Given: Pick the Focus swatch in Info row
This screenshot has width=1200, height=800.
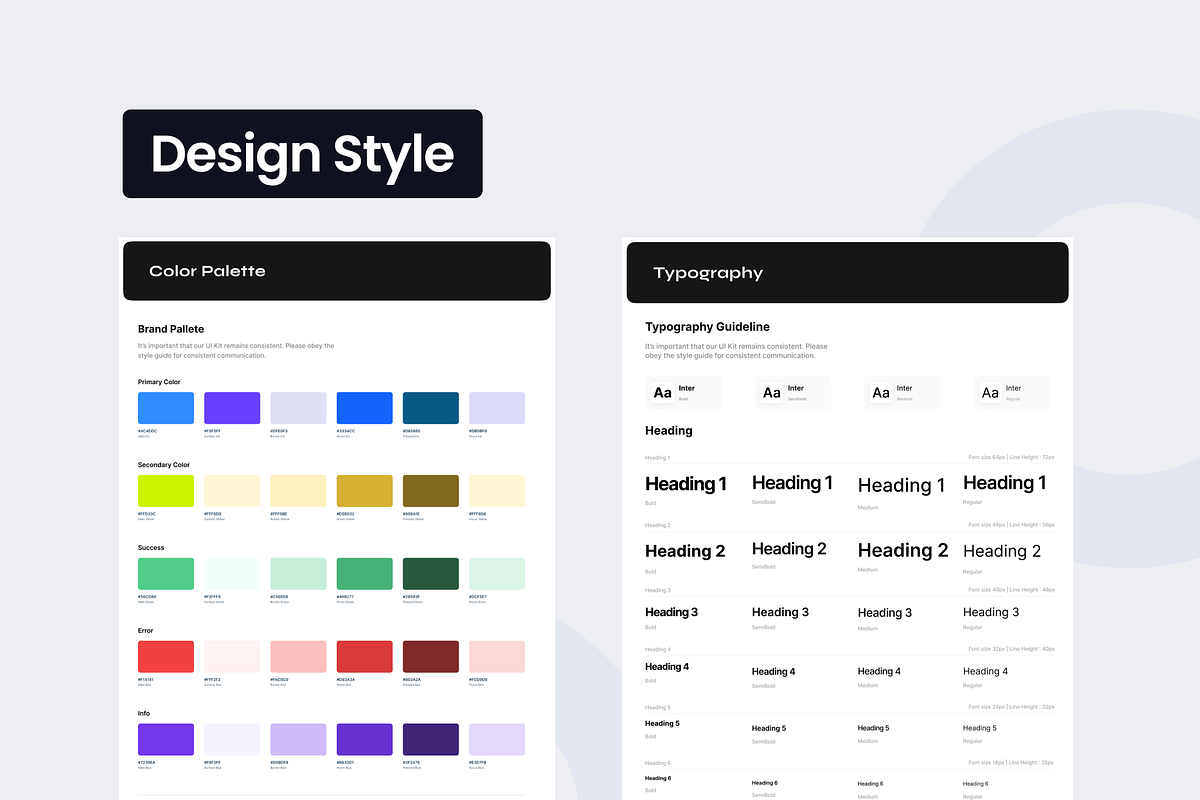Looking at the screenshot, I should (497, 740).
